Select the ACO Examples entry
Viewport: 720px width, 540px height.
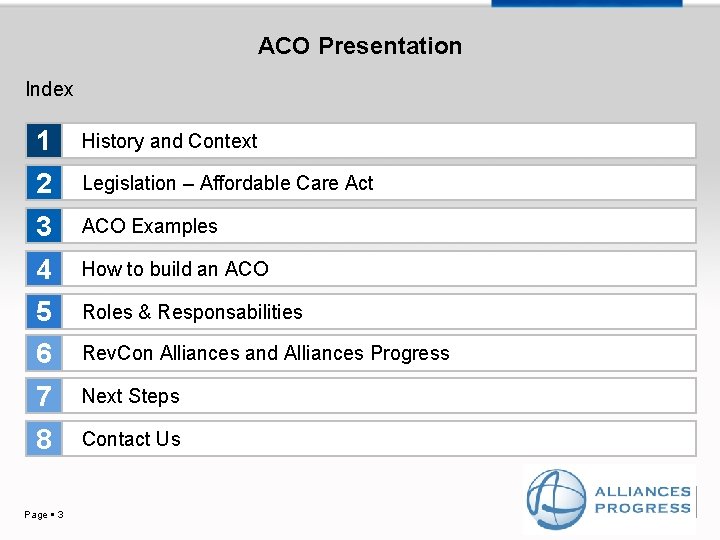pyautogui.click(x=149, y=226)
